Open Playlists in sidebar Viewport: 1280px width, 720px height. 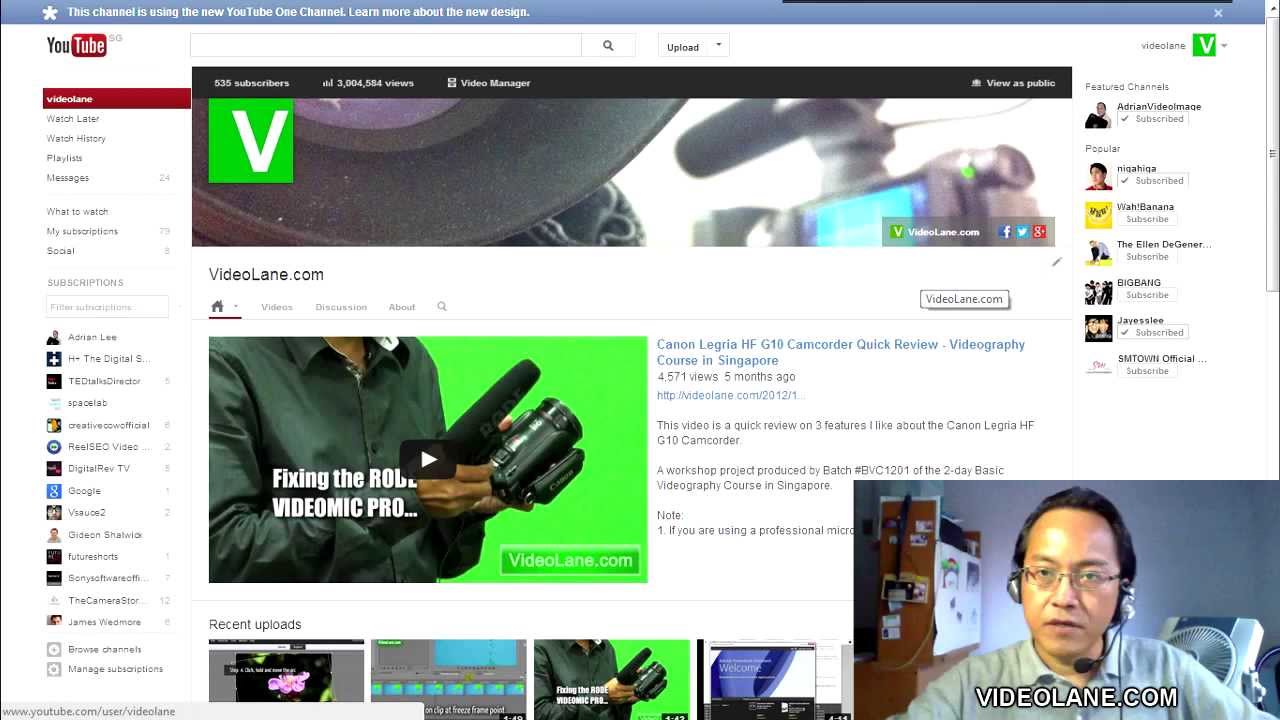coord(64,158)
